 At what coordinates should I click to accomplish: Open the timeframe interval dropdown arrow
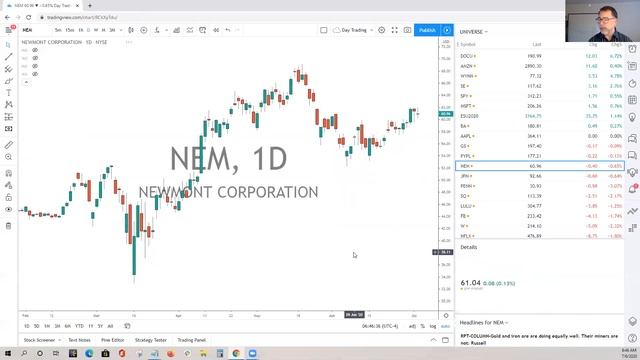(x=121, y=30)
